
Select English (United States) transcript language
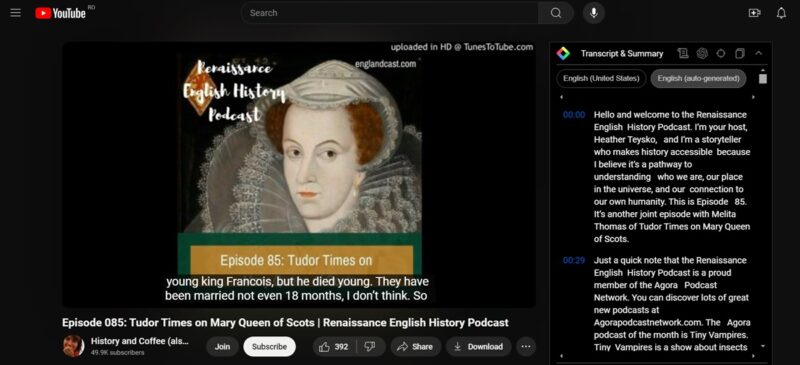click(601, 79)
